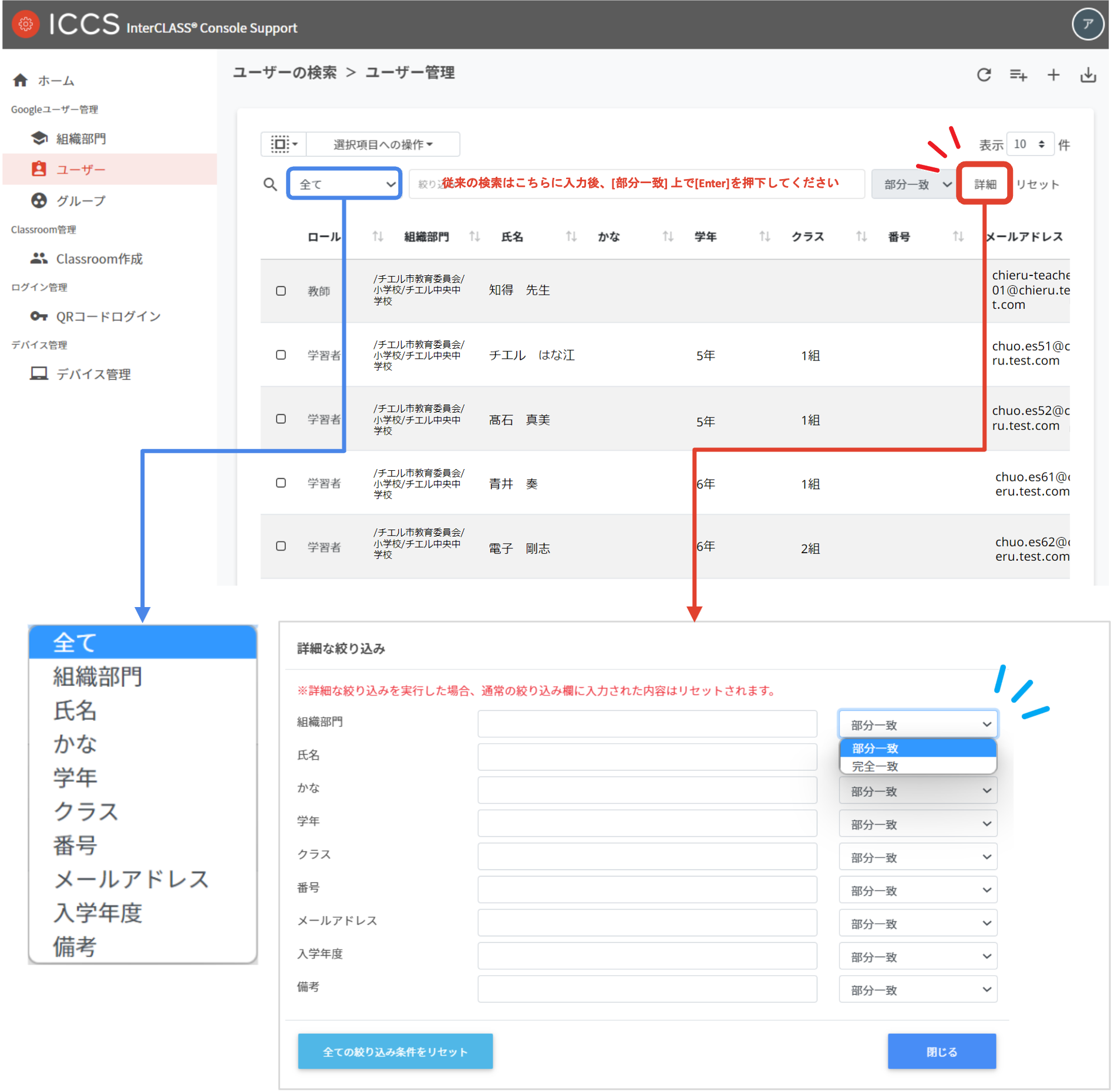This screenshot has height=1092, width=1111.
Task: Open the 表示 10 件 count selector
Action: point(1029,144)
